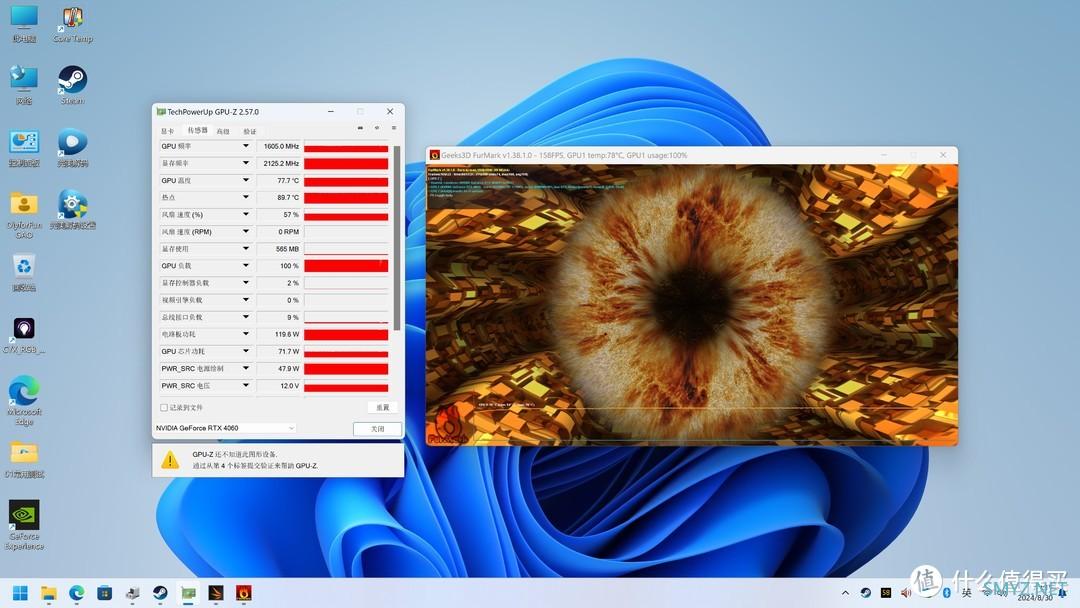Click the GPU 负载 100% red graph bar
Viewport: 1080px width, 608px height.
(346, 266)
